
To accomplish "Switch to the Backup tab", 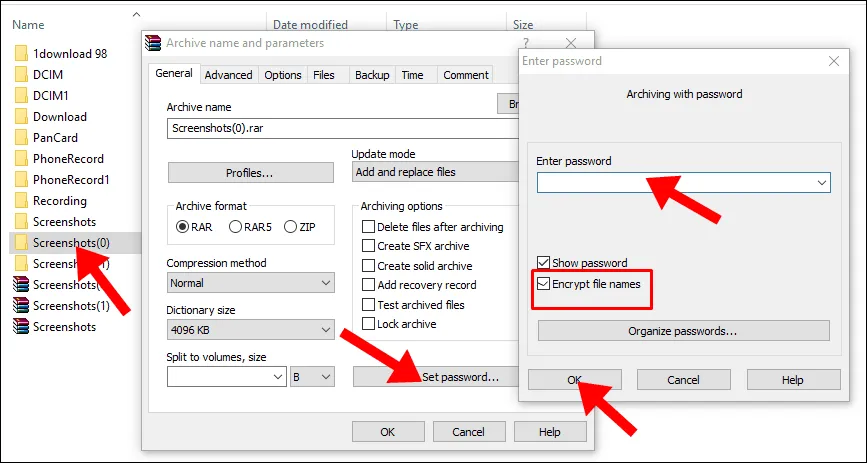I will click(372, 75).
